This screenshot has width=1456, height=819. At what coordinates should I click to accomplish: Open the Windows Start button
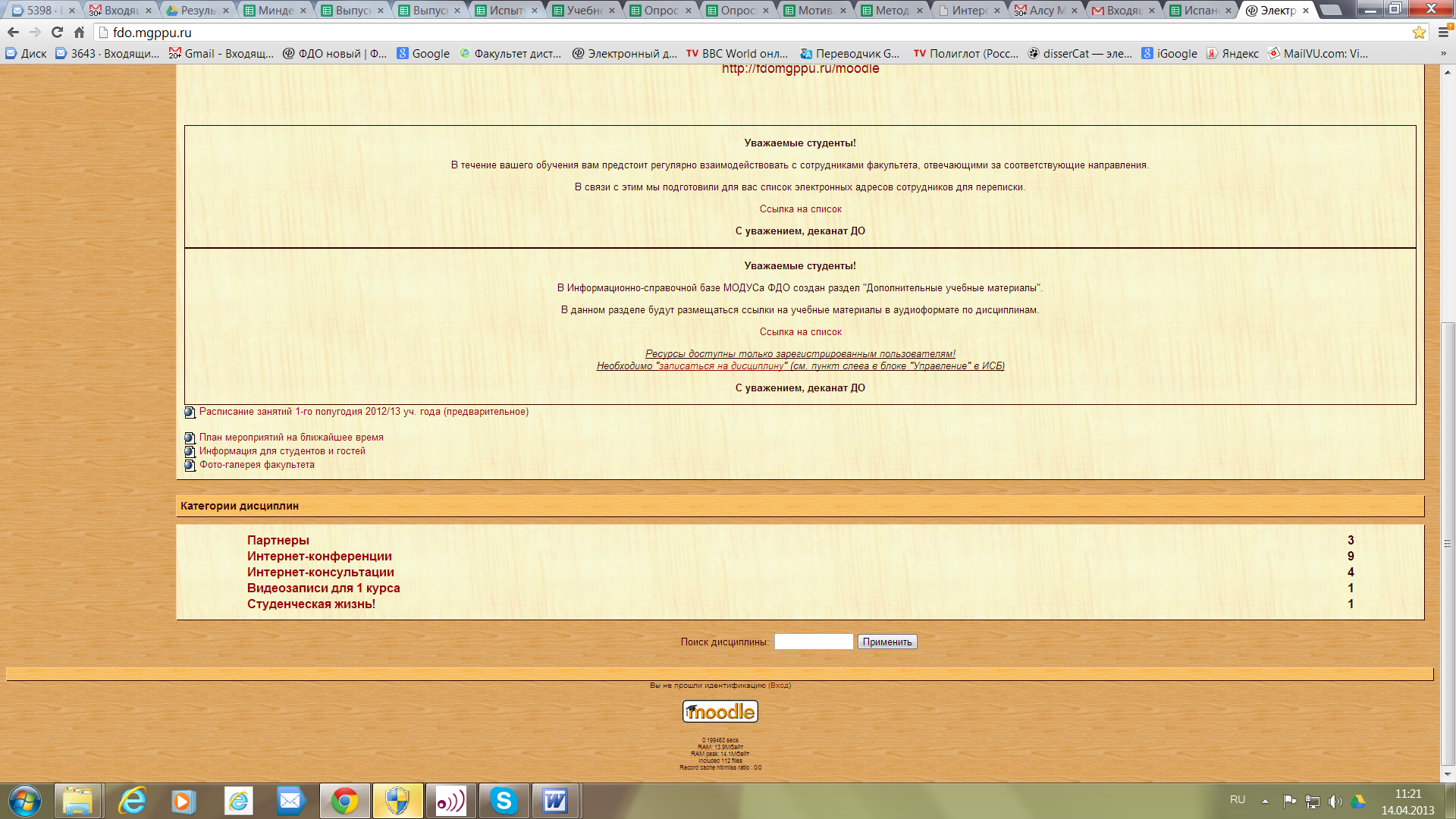click(25, 802)
